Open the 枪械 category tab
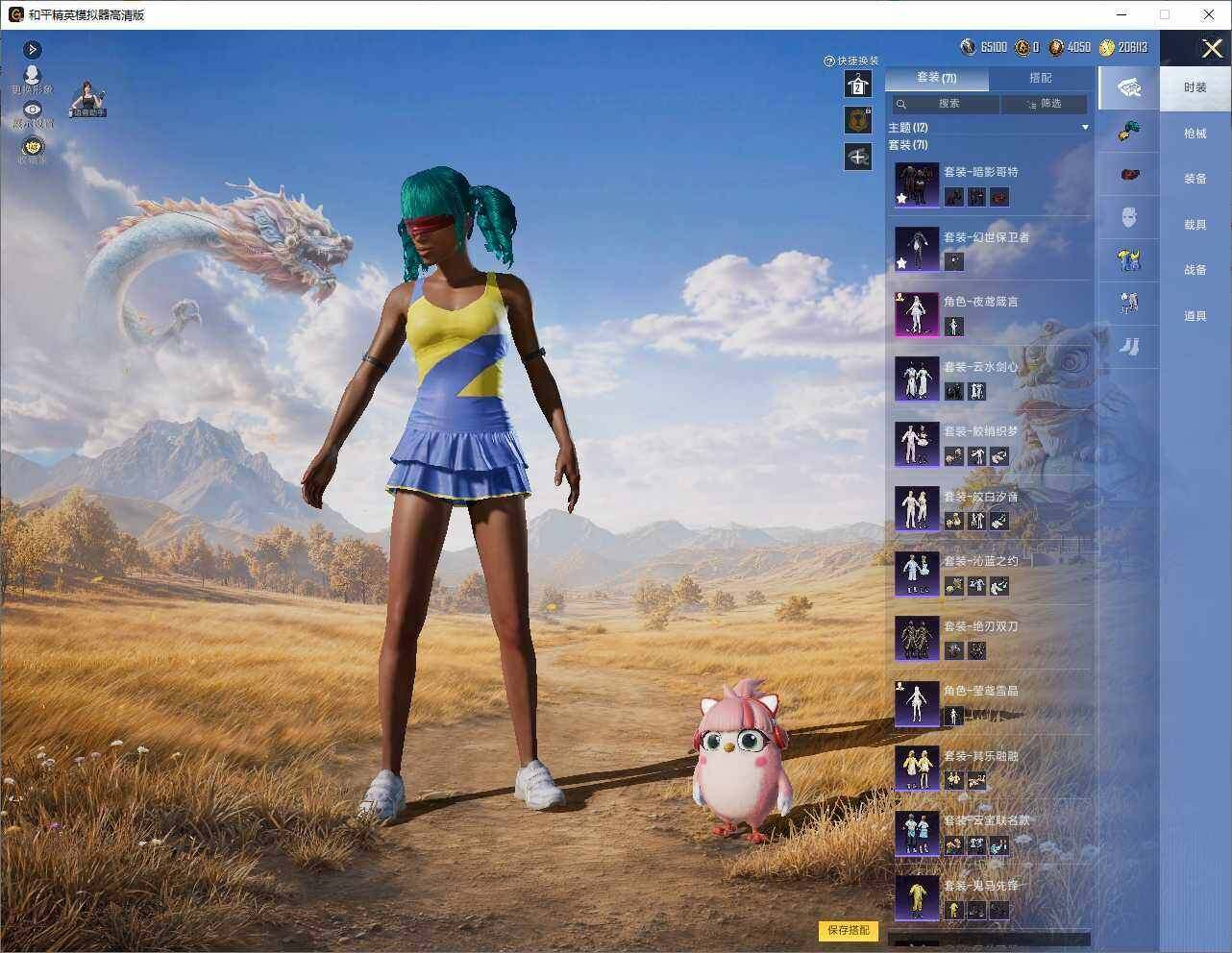The width and height of the screenshot is (1232, 953). pos(1195,134)
